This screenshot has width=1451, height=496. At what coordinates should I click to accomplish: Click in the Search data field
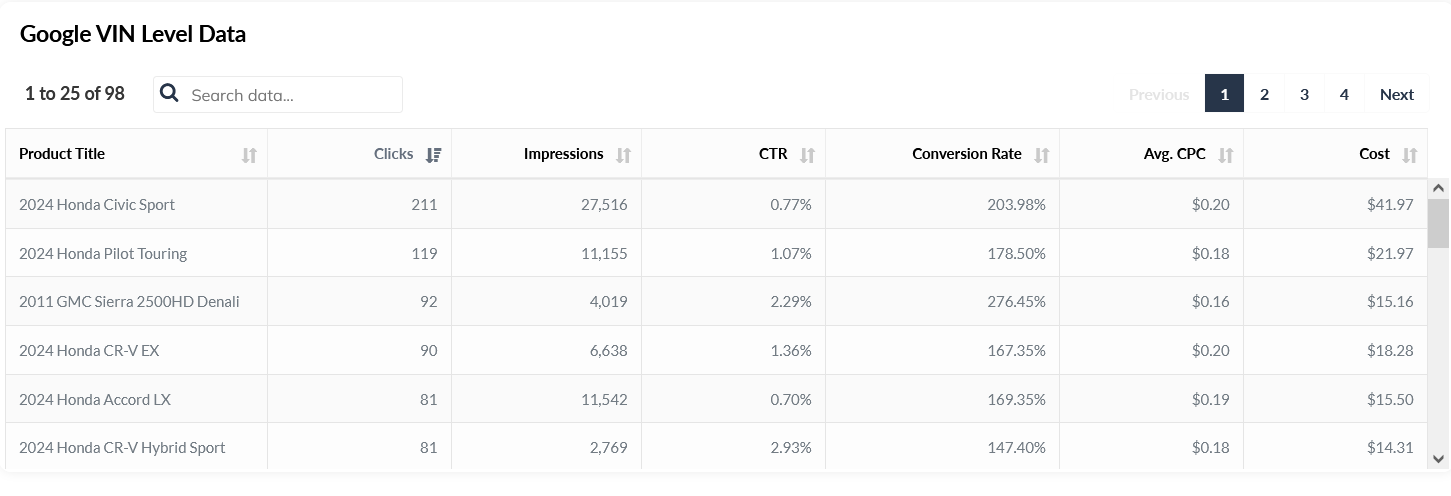tap(292, 95)
